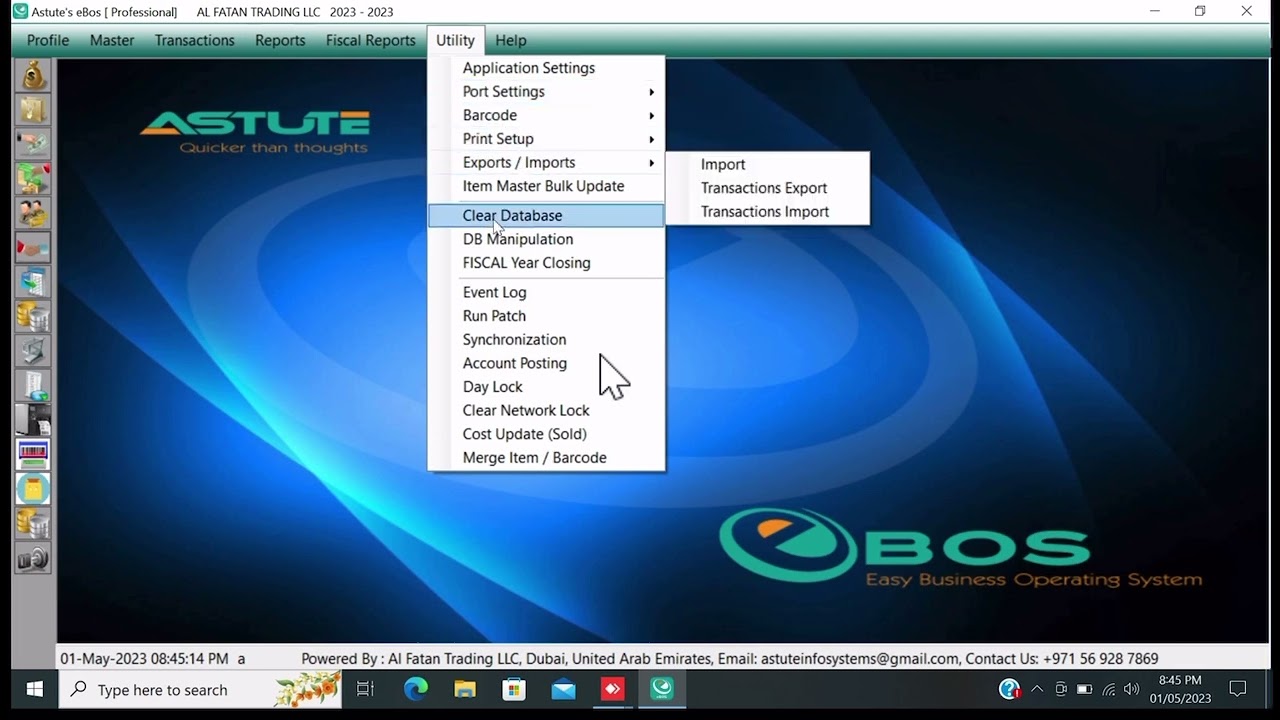The image size is (1280, 720).
Task: Click the green cash stack sidebar icon
Action: tap(33, 179)
